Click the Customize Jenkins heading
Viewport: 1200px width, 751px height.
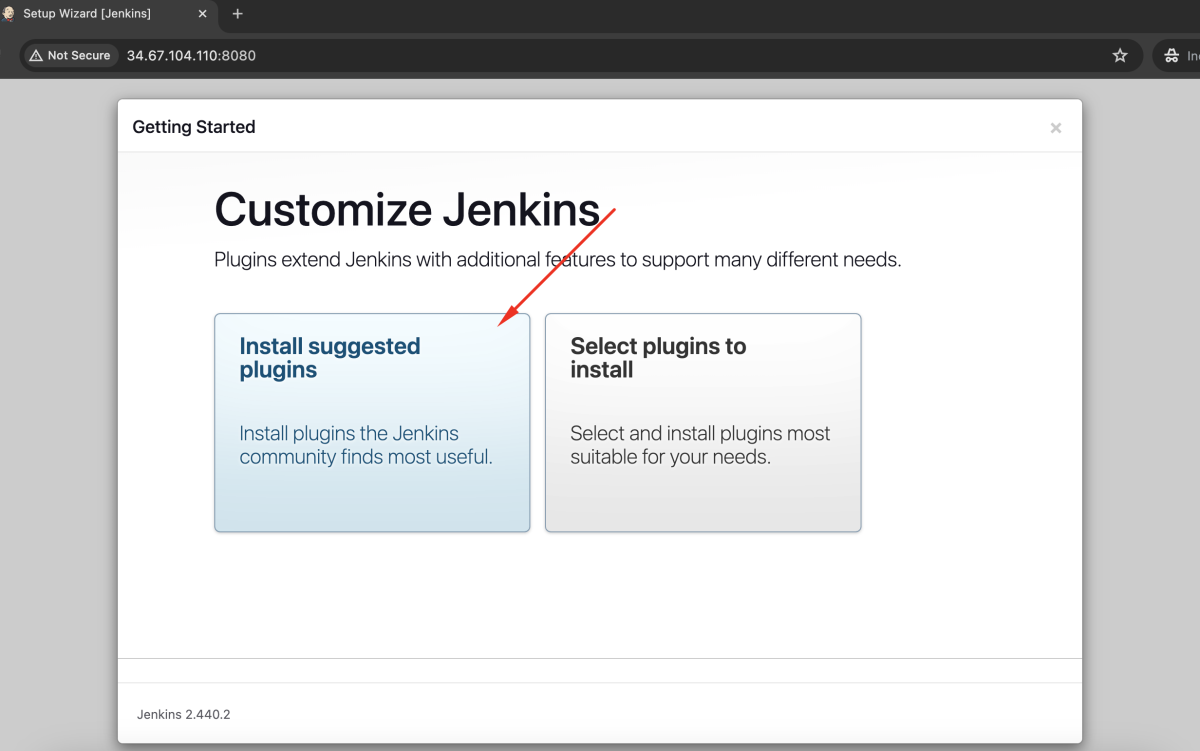pyautogui.click(x=407, y=210)
